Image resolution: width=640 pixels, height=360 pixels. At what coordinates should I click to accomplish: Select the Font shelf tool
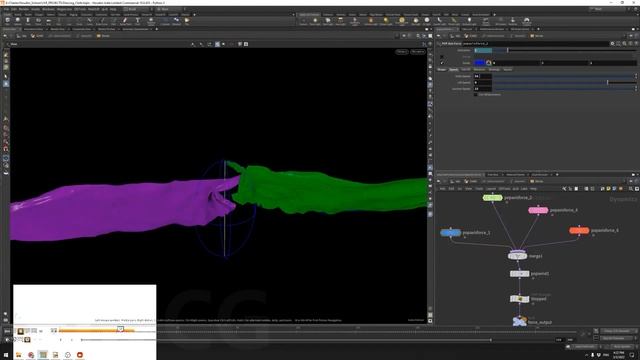point(138,21)
